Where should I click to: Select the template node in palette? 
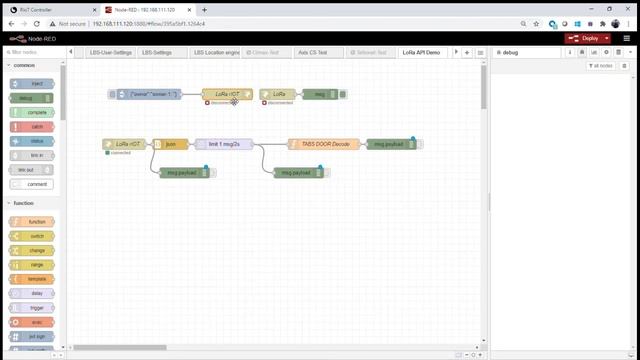32,279
